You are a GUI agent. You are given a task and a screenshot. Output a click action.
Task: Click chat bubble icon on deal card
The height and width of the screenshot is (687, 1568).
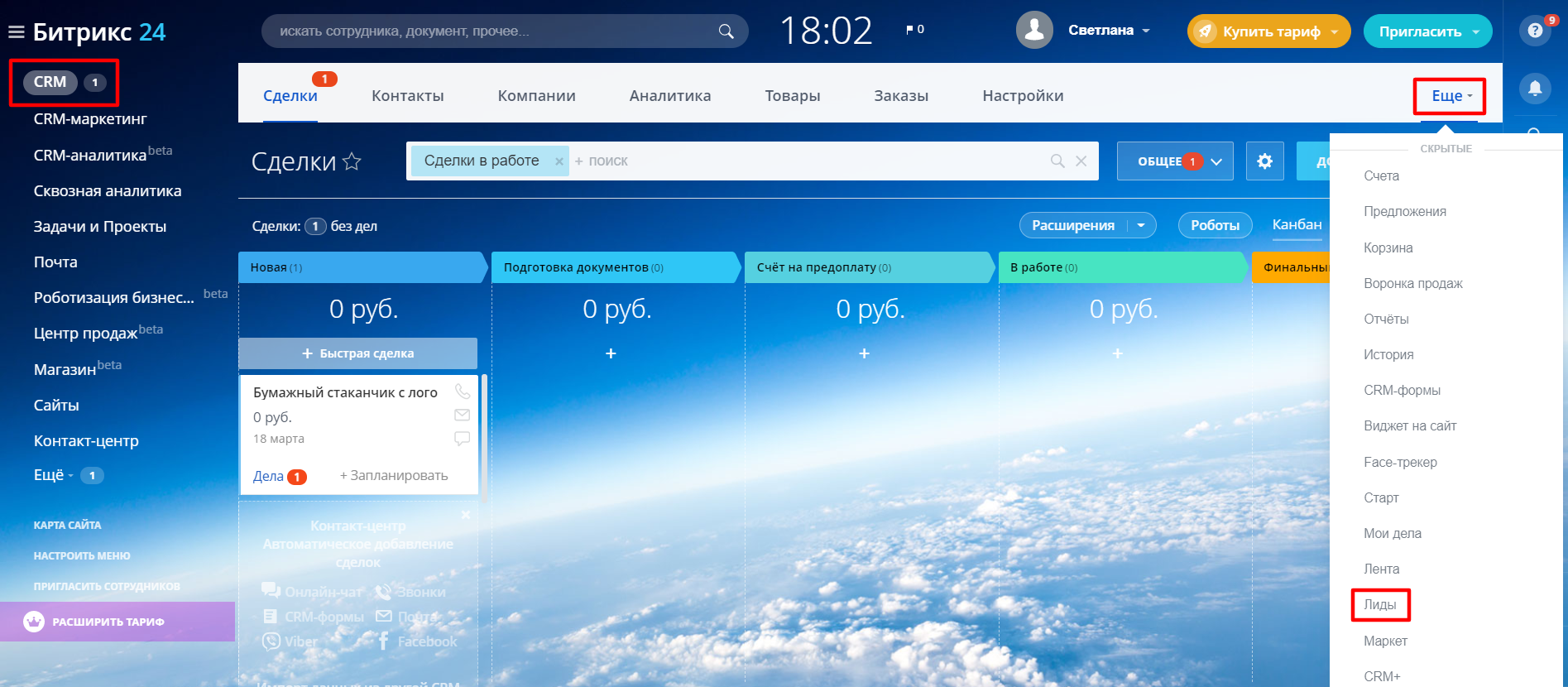(462, 438)
